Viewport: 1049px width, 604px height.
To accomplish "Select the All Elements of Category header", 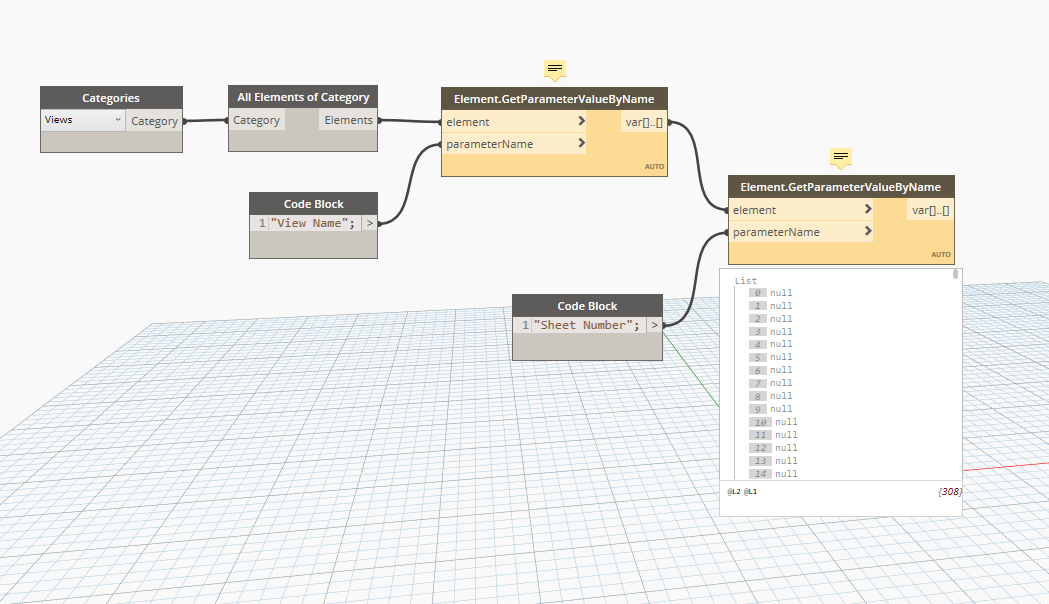I will tap(302, 97).
